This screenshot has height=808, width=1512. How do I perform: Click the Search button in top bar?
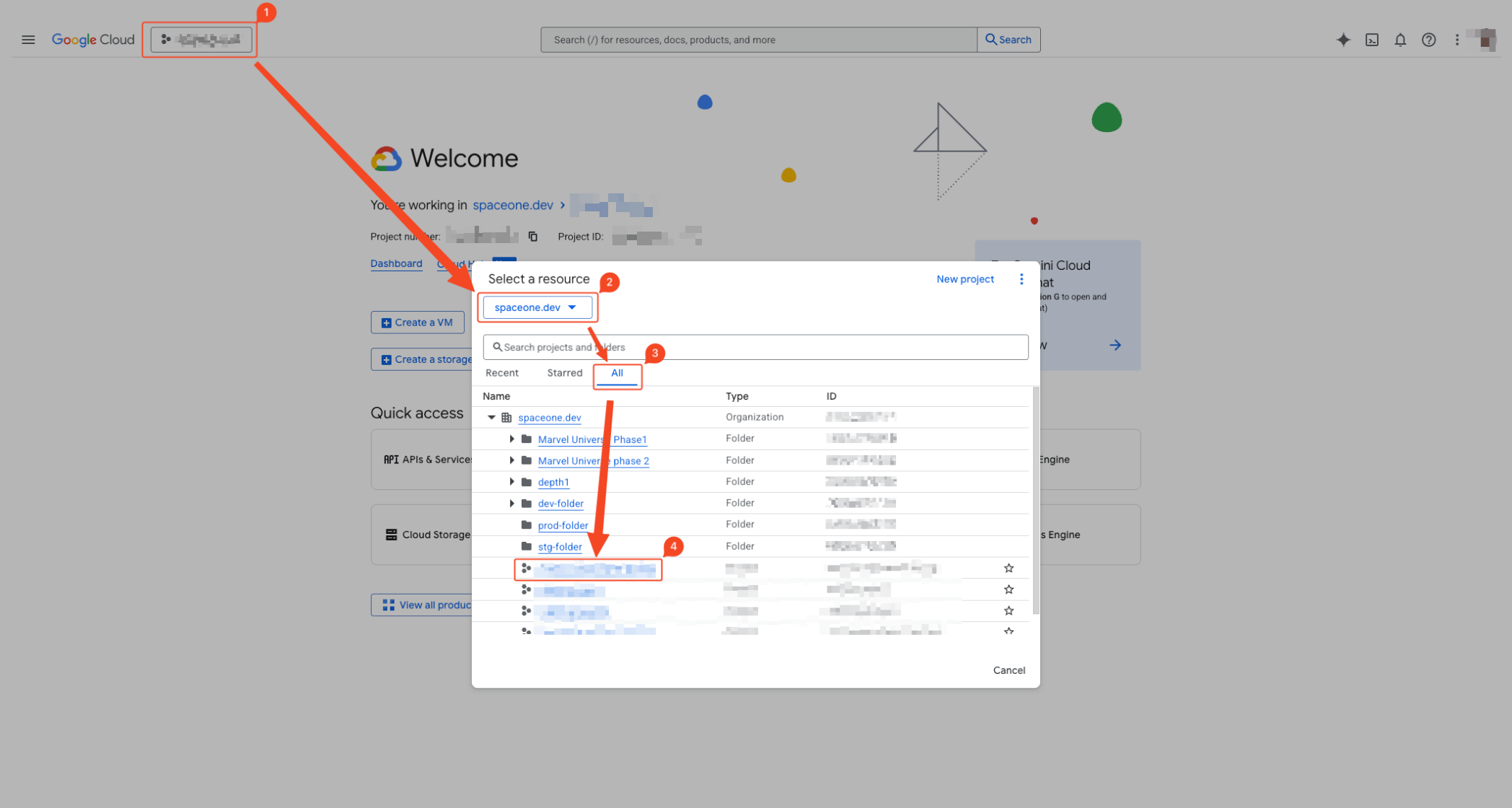pyautogui.click(x=1008, y=40)
